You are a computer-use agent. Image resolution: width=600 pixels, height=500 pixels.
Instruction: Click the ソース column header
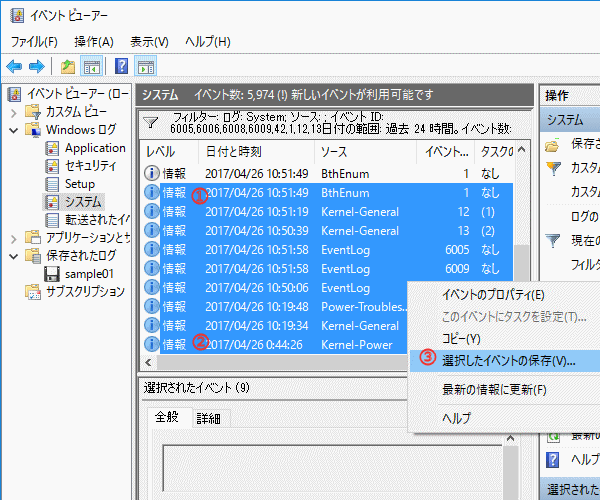(333, 151)
